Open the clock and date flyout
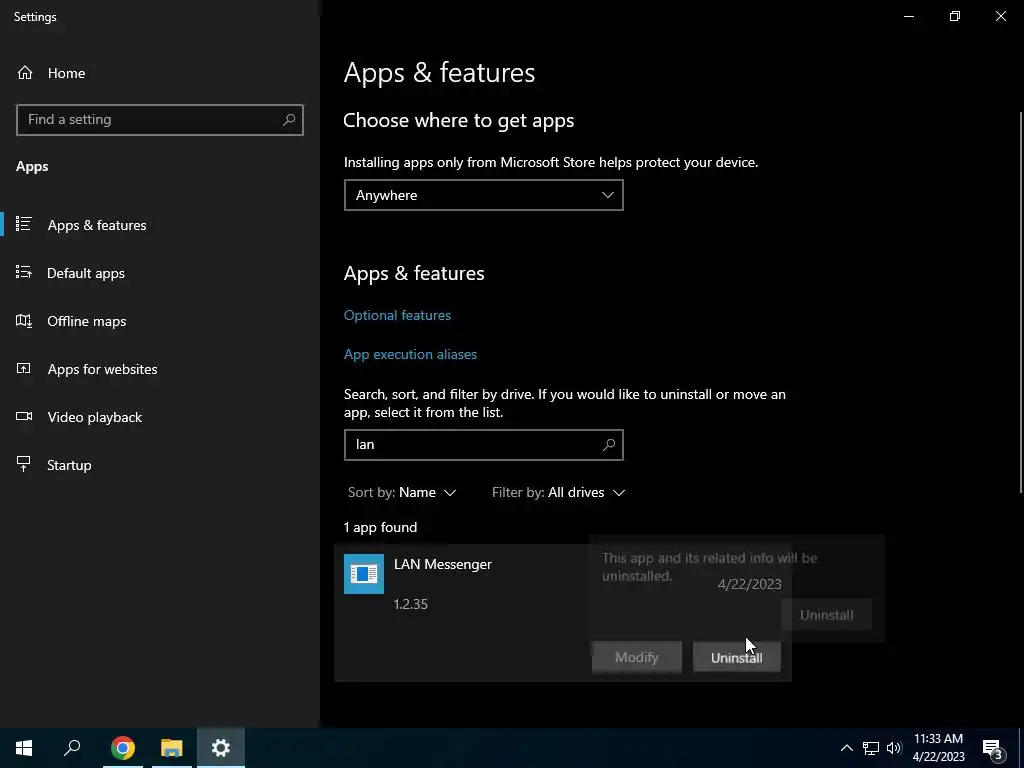The image size is (1024, 768). 938,748
